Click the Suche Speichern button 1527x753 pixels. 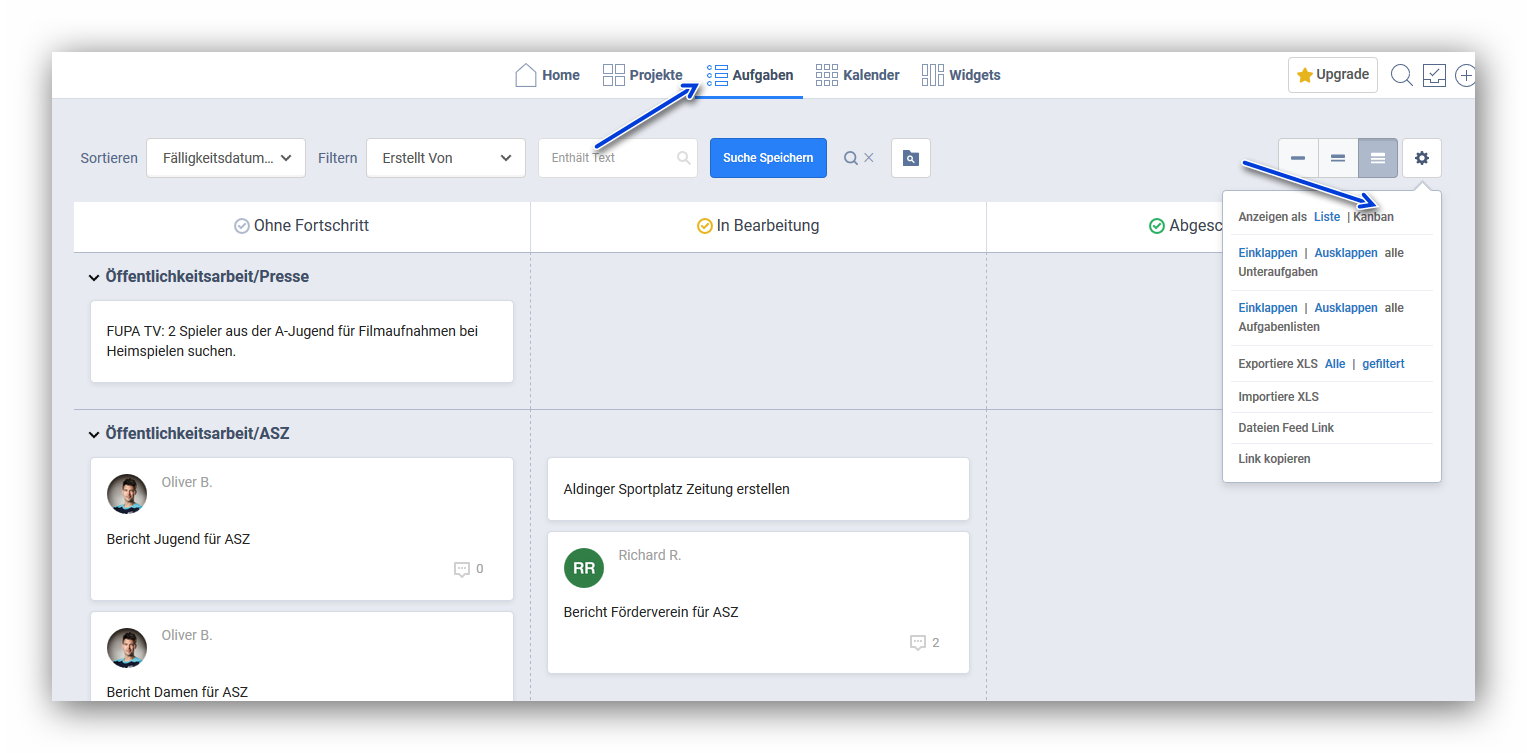pos(767,158)
